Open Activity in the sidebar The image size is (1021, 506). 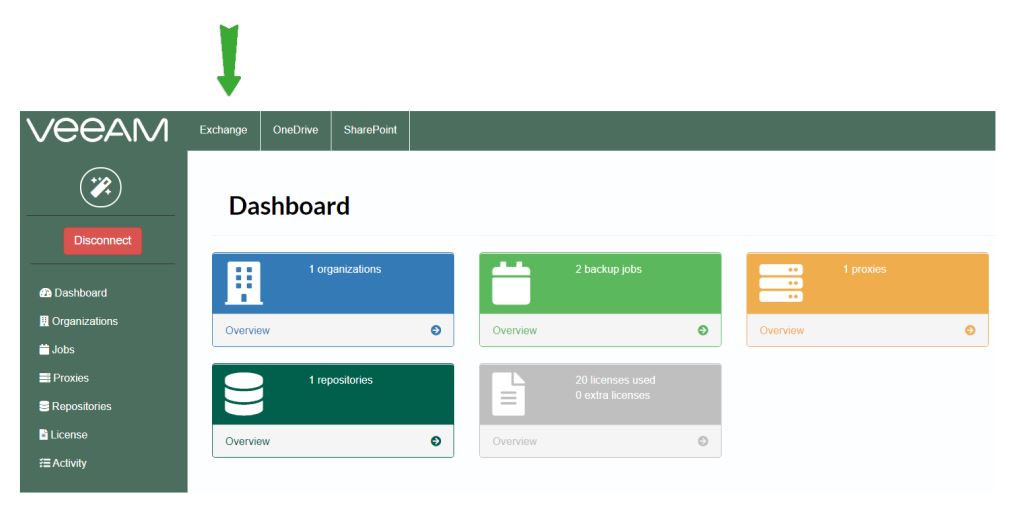click(63, 463)
